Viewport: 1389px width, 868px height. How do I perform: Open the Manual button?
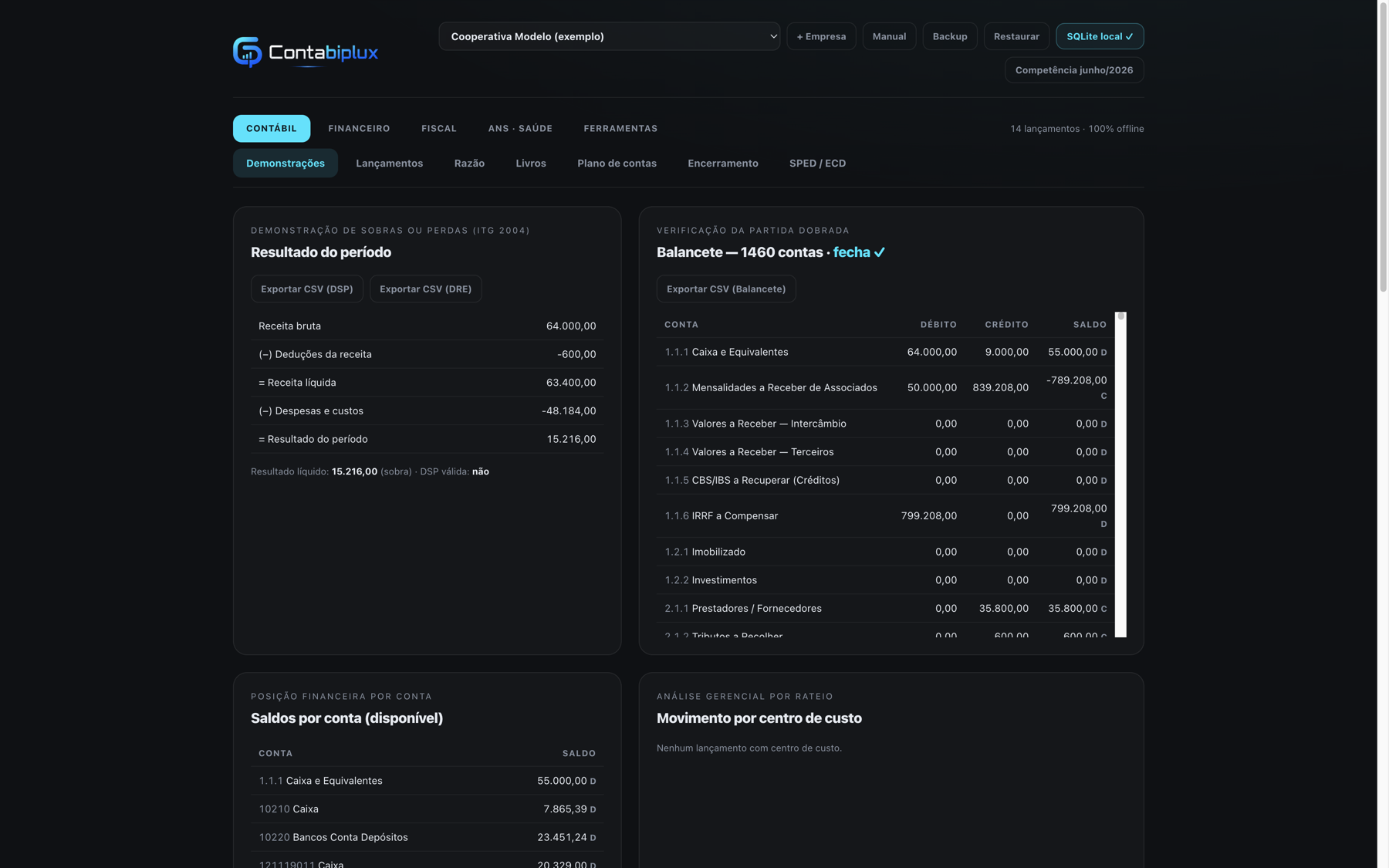889,36
